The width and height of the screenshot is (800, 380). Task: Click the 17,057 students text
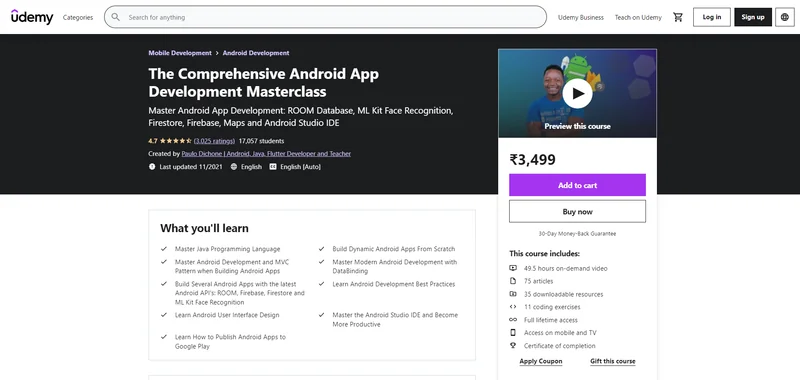(x=261, y=141)
